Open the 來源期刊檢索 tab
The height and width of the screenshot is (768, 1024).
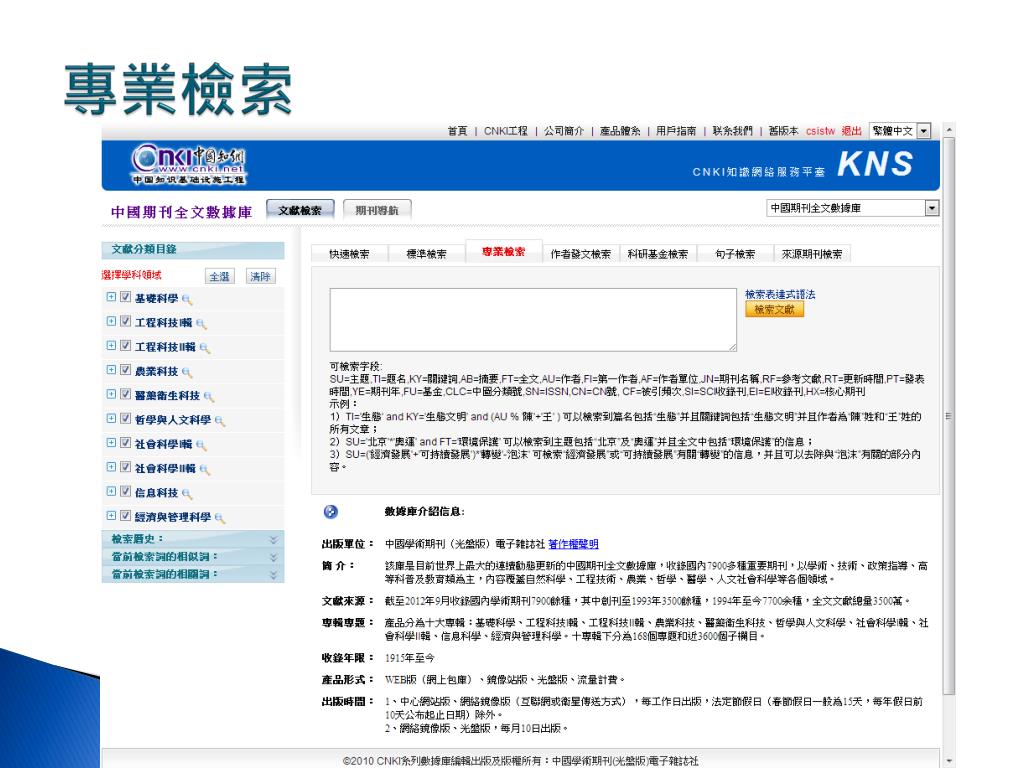click(812, 254)
